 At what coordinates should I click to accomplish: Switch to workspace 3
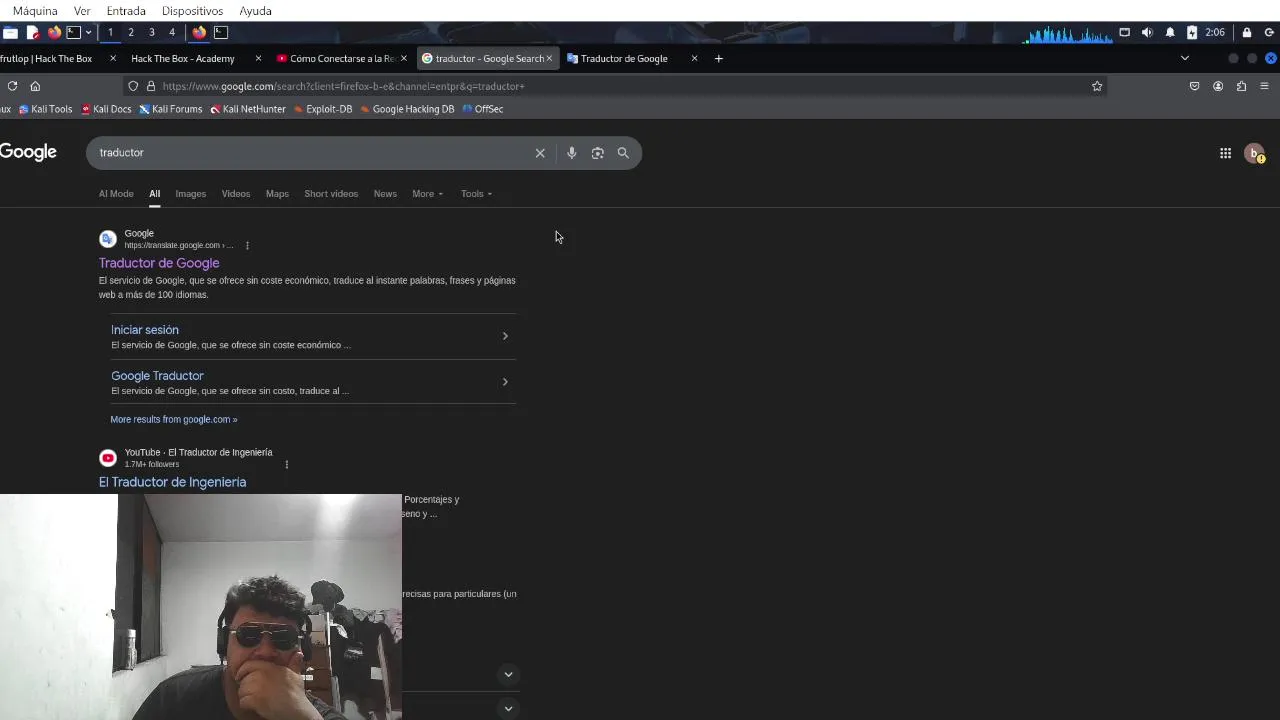tap(152, 32)
